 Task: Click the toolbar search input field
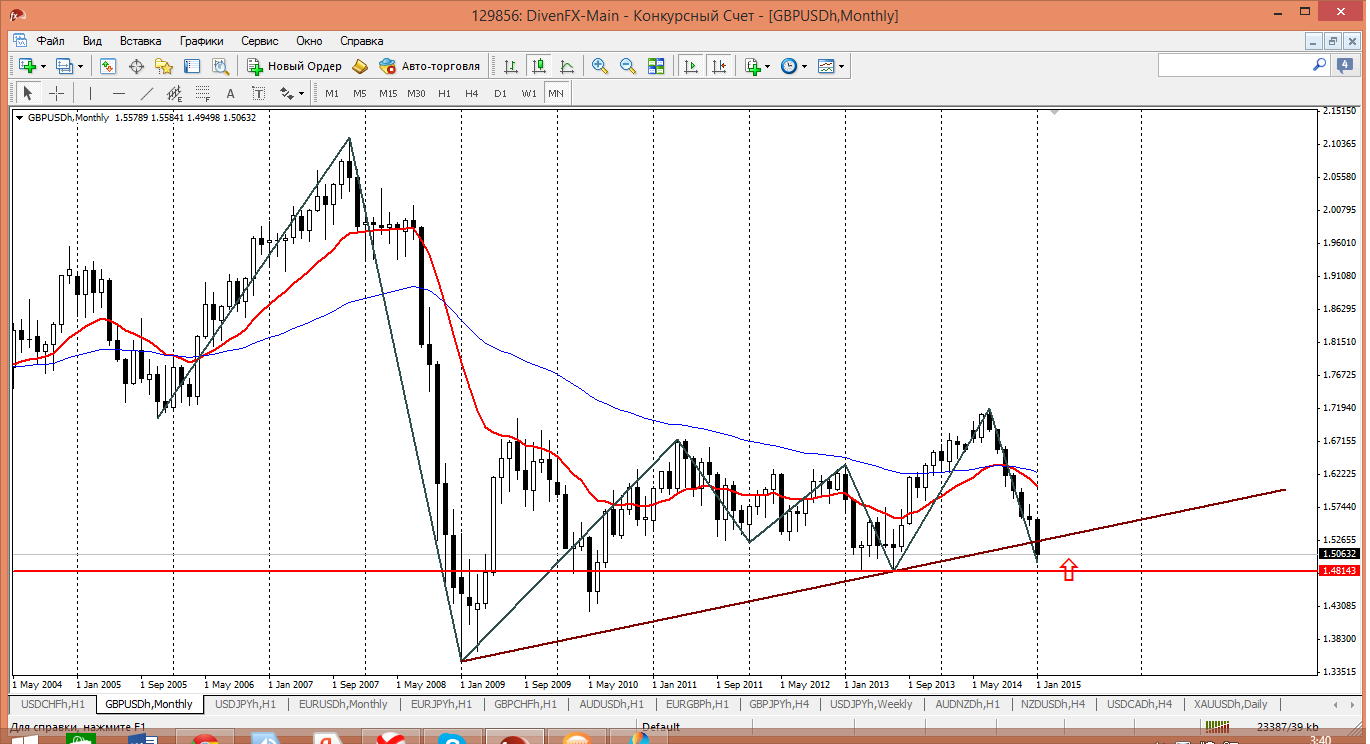point(1234,65)
